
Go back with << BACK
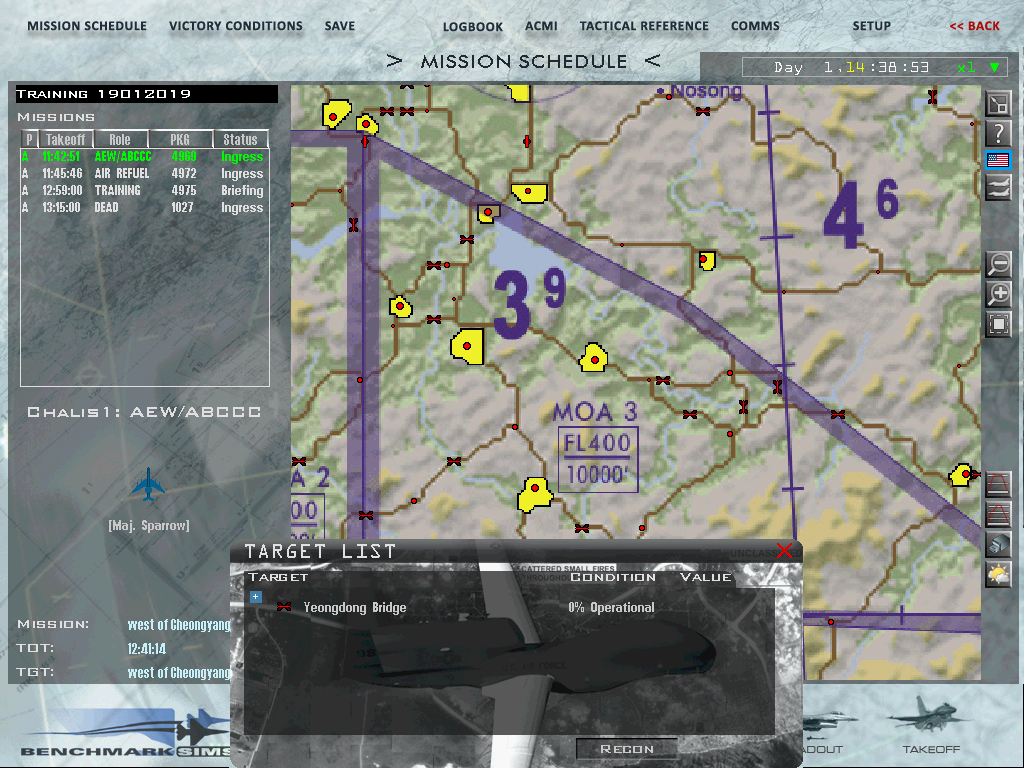click(x=974, y=26)
